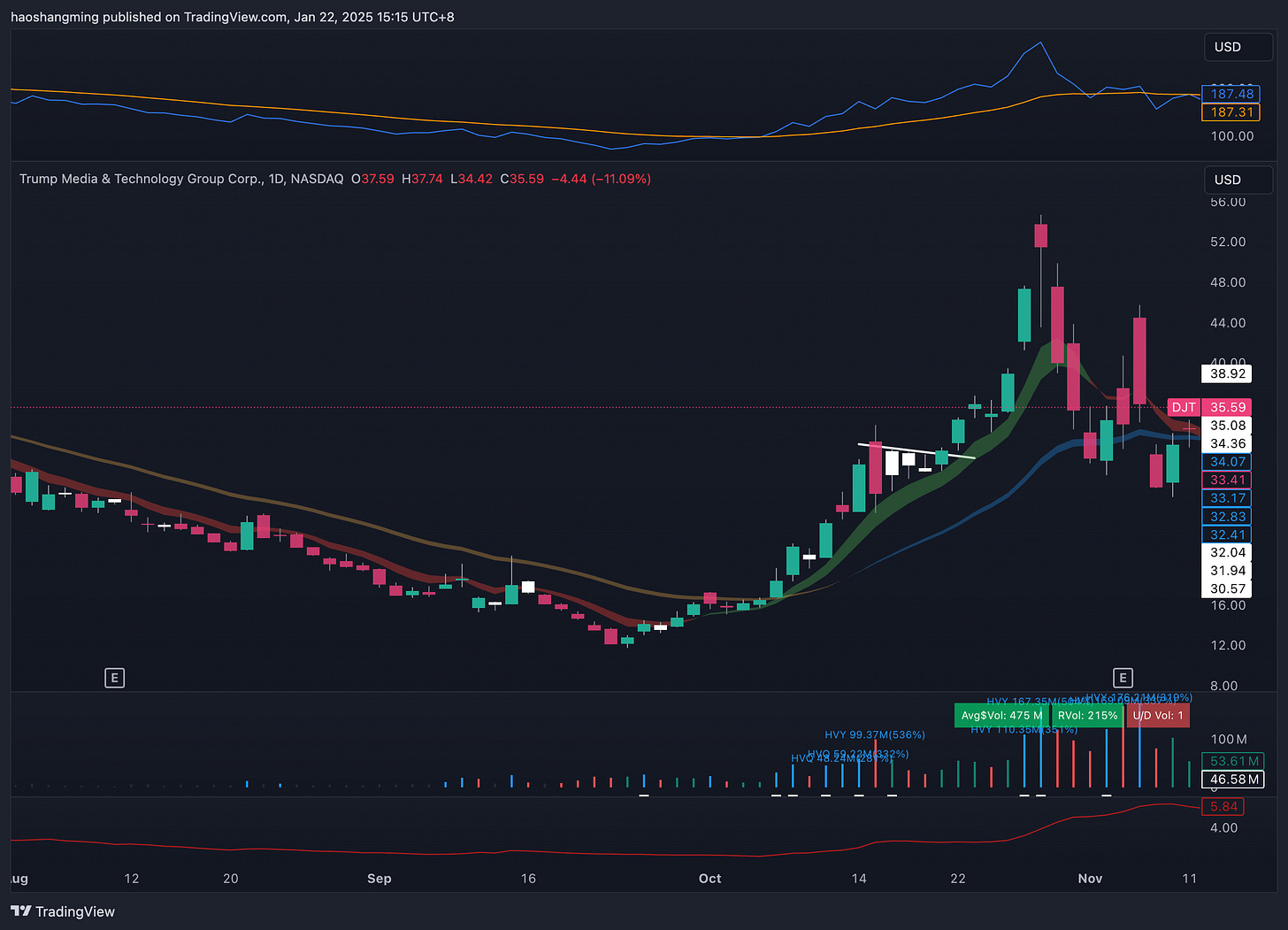The width and height of the screenshot is (1288, 930).
Task: Click the 22 date label on time axis
Action: pos(958,879)
